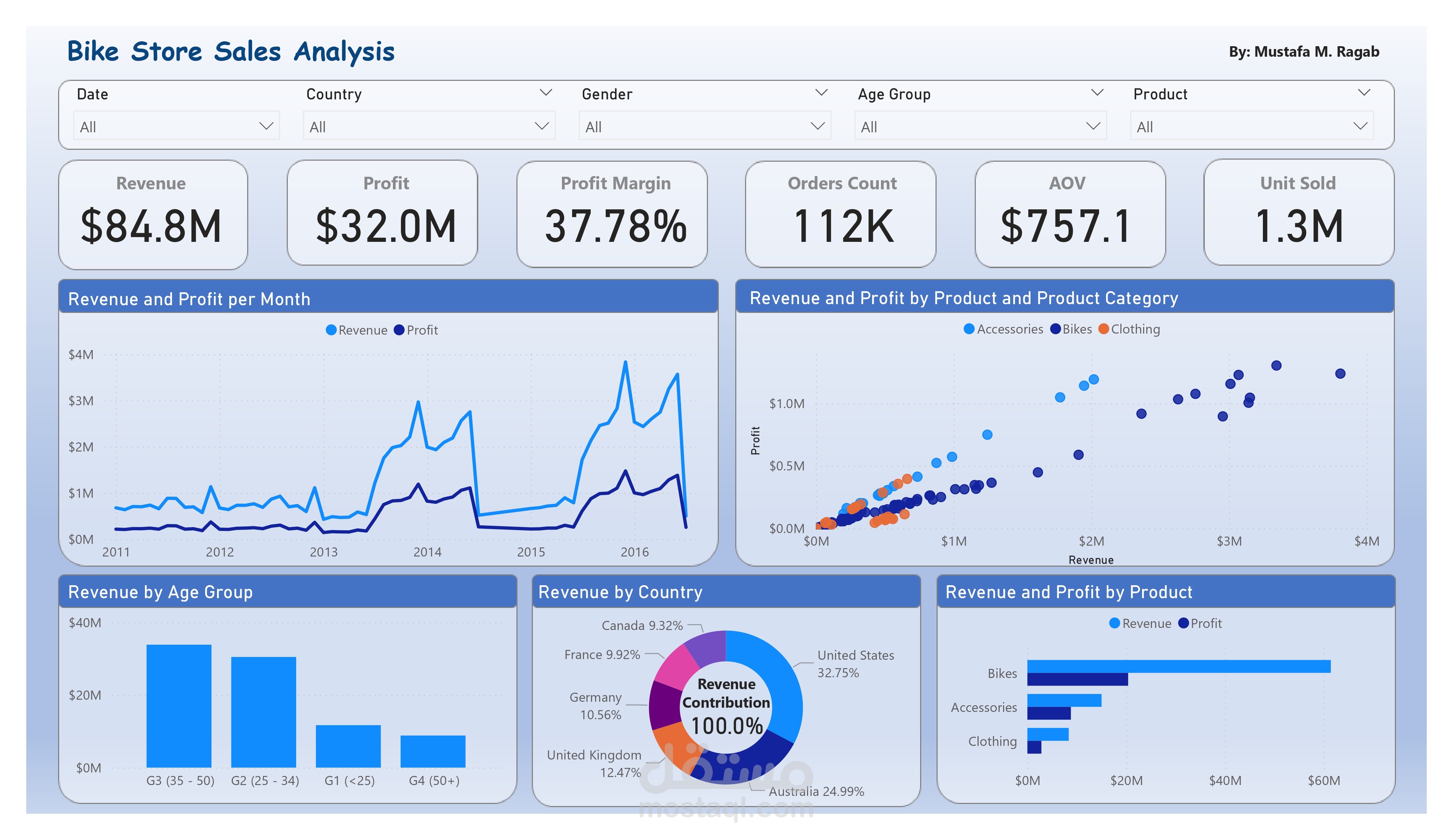Open the Date slicer dropdown showing All
Viewport: 1453px width, 840px height.
pyautogui.click(x=176, y=126)
